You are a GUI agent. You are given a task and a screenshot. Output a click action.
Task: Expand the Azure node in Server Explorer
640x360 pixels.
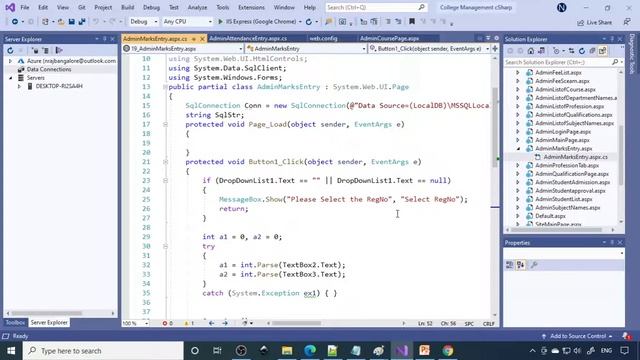coord(10,61)
